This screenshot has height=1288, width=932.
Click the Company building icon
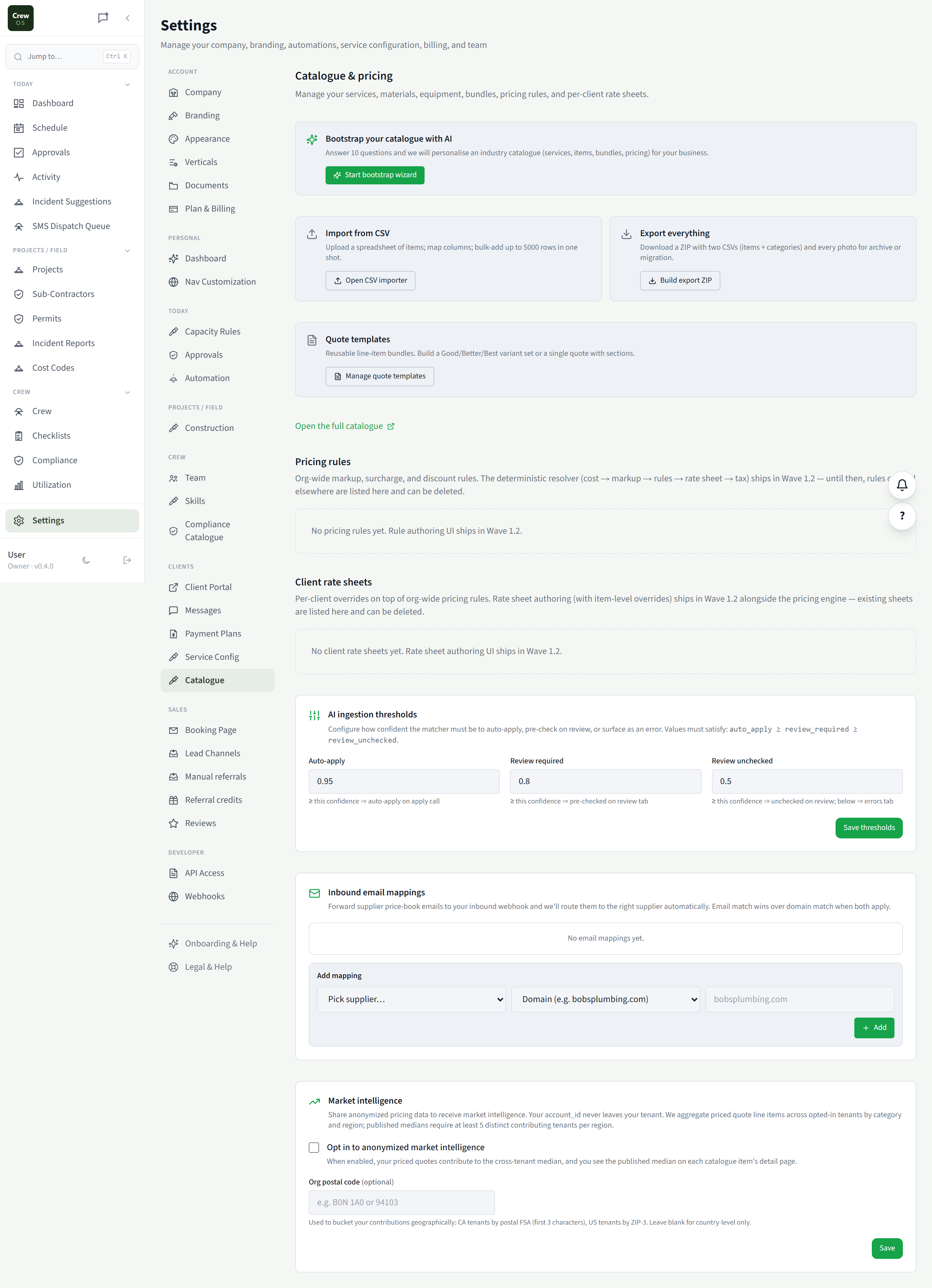pyautogui.click(x=173, y=93)
